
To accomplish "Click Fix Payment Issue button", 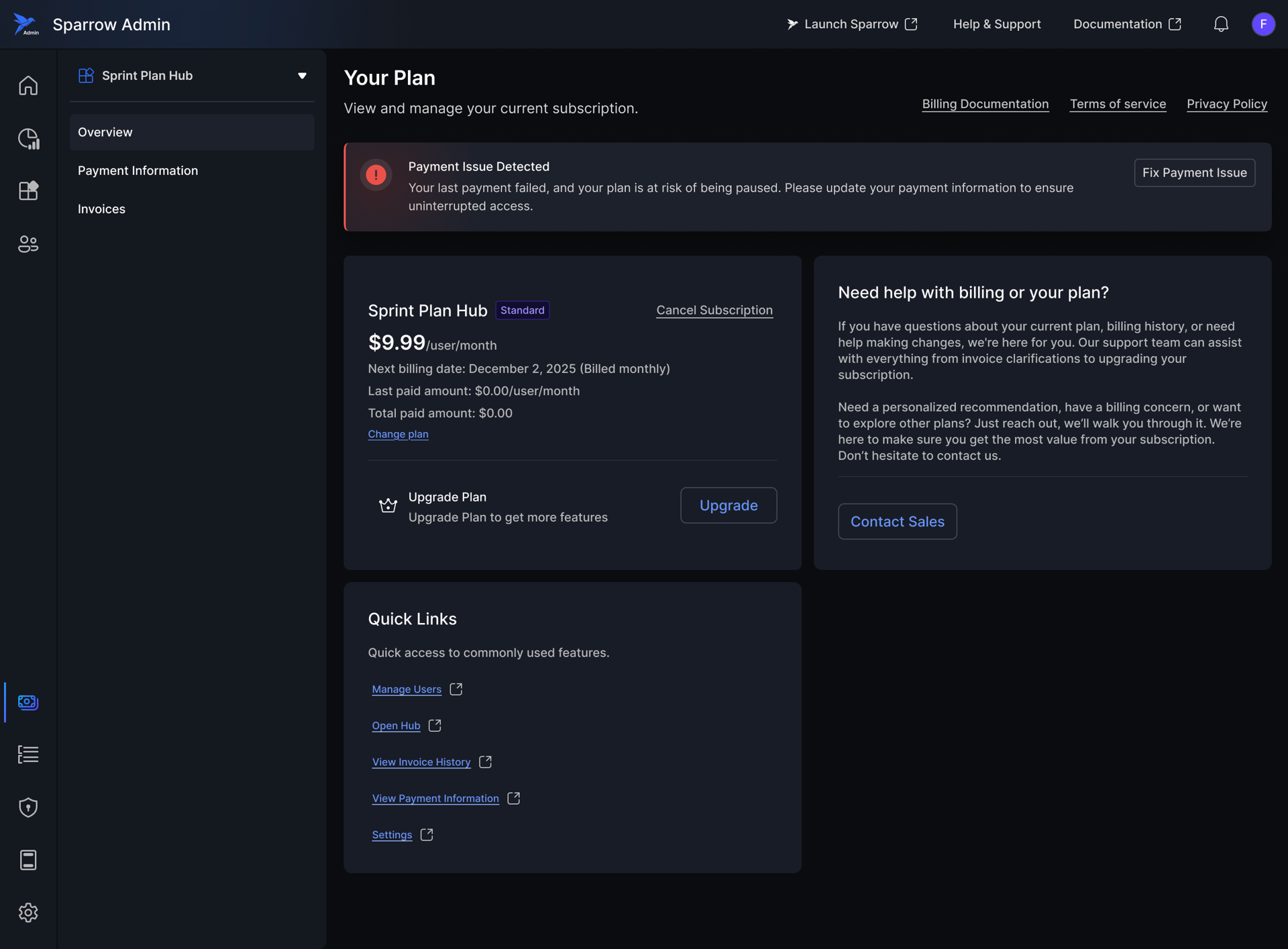I will tap(1194, 172).
